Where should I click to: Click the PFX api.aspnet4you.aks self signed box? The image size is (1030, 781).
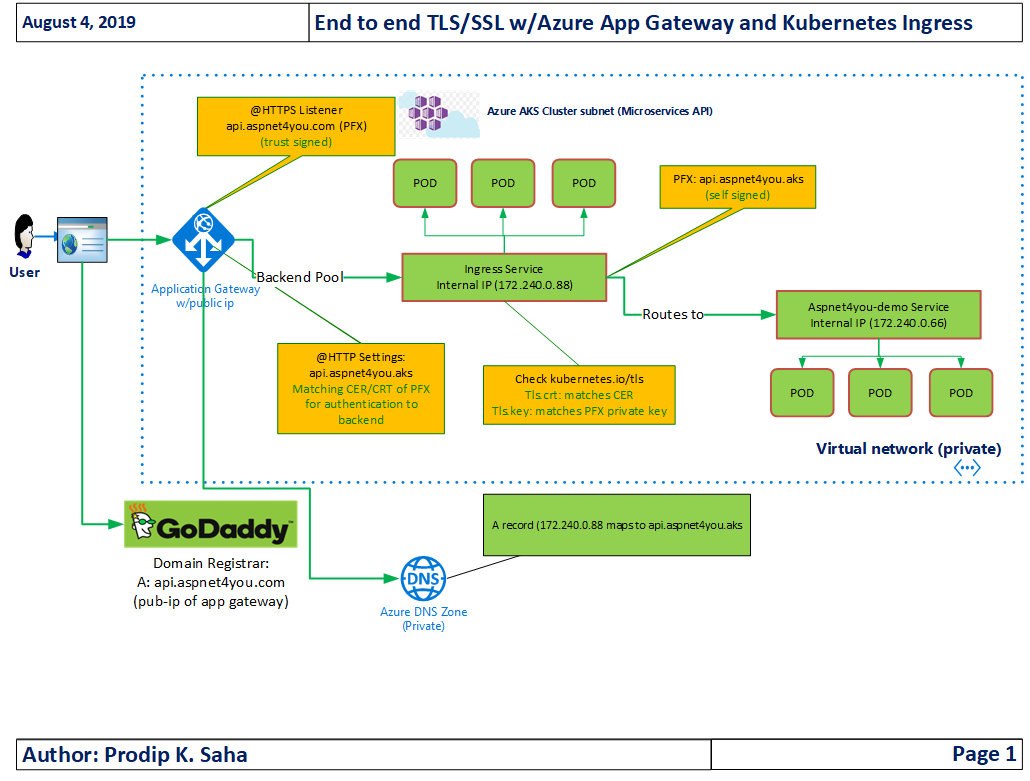[738, 187]
